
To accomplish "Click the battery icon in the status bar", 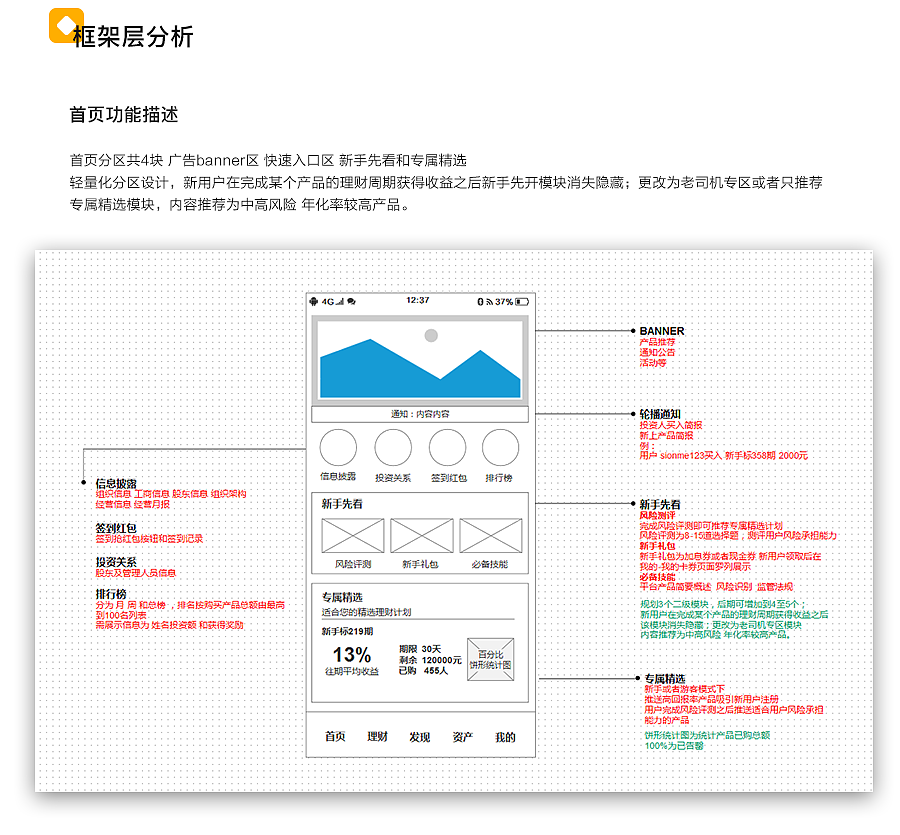I will tap(523, 301).
